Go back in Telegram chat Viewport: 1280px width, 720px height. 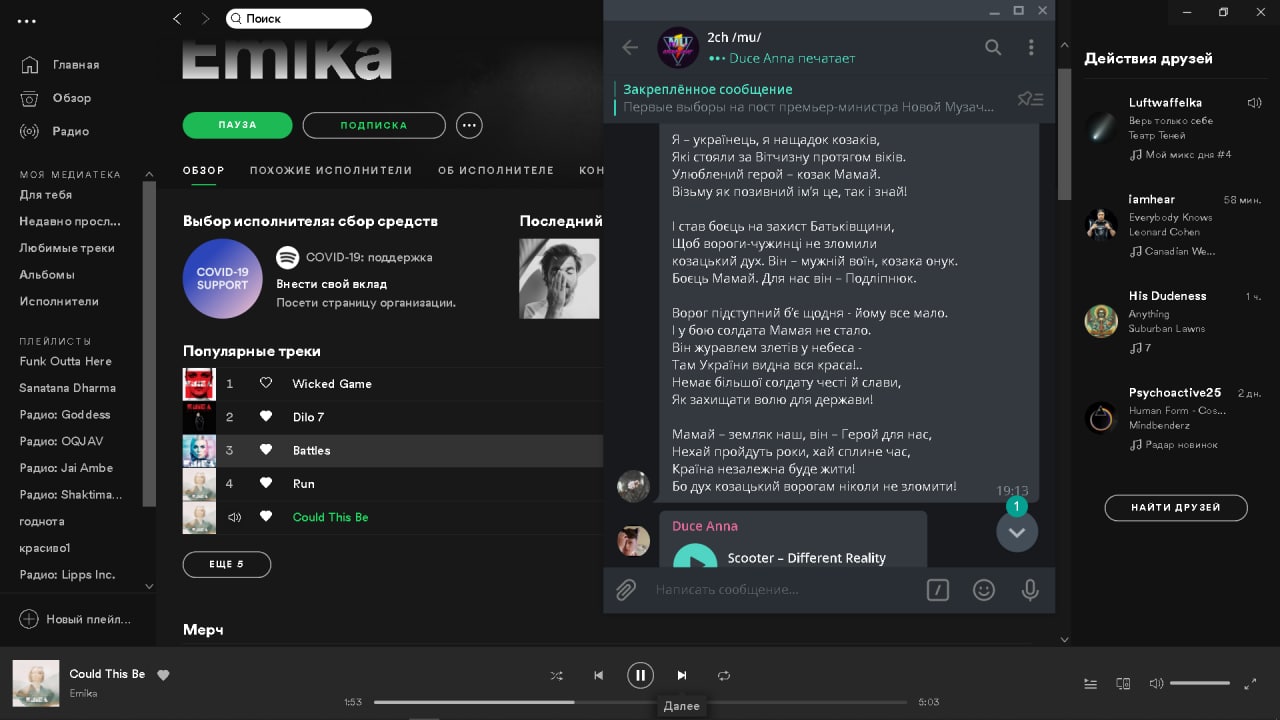click(x=630, y=47)
